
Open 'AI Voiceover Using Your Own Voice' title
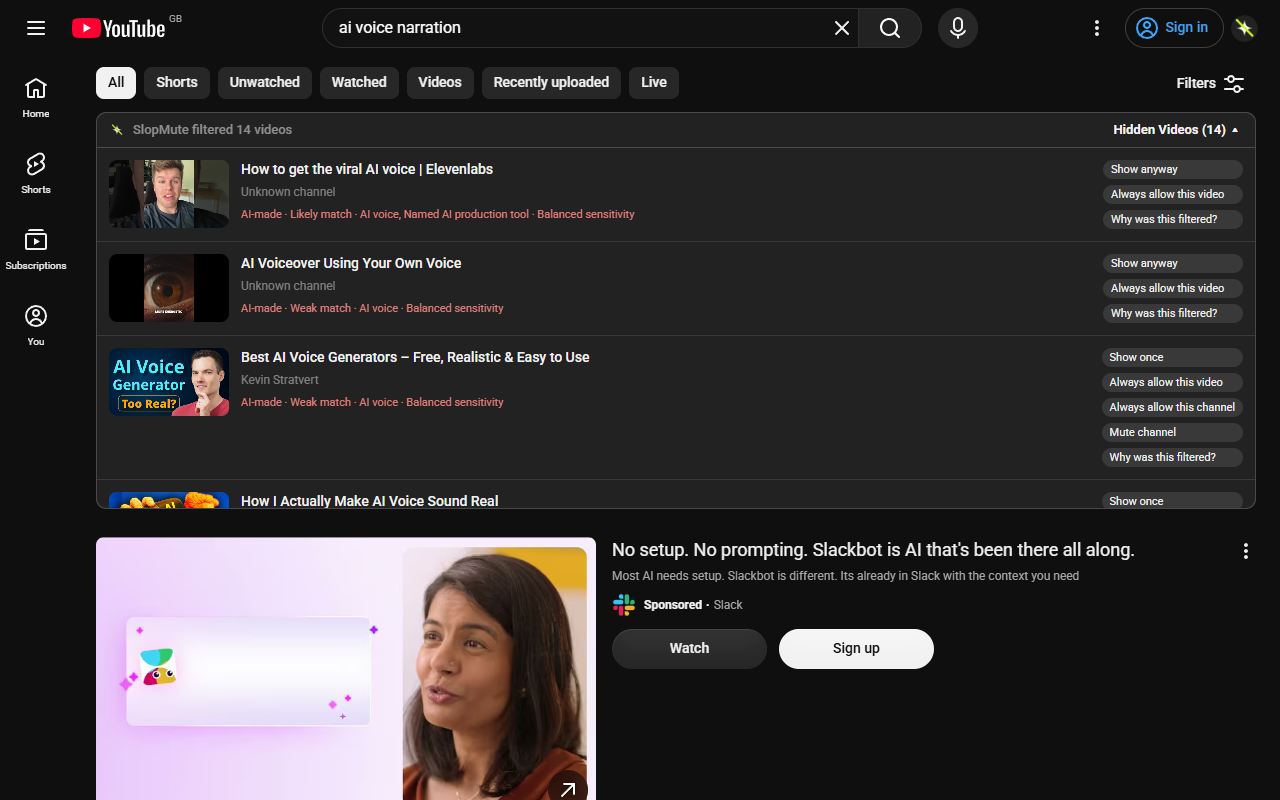tap(351, 263)
